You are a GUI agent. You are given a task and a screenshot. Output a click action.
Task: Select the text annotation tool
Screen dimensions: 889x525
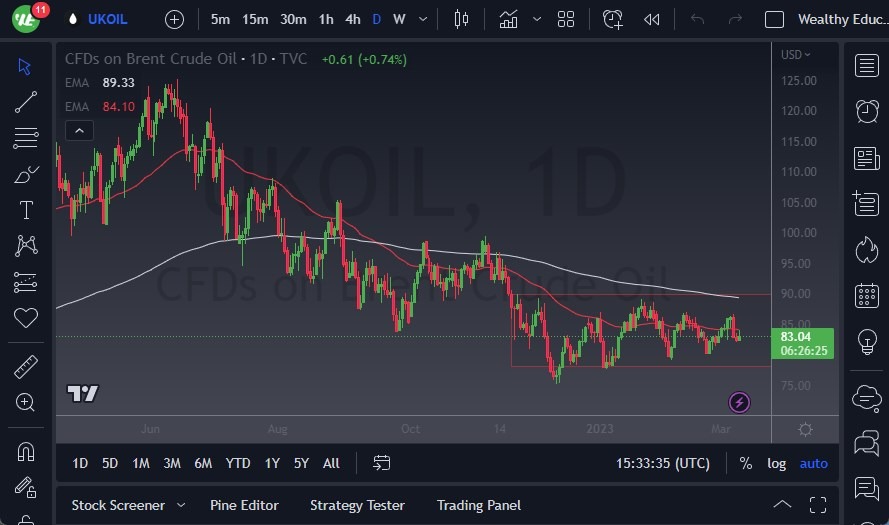click(x=26, y=210)
